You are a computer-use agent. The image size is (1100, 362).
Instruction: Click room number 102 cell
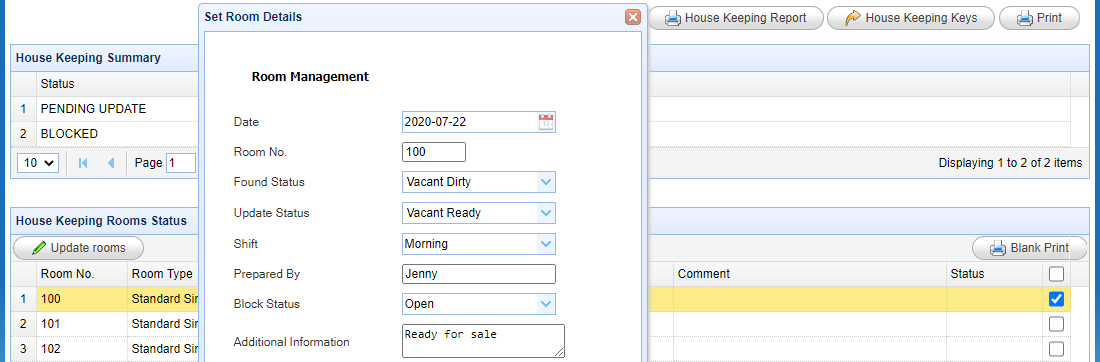pos(81,349)
